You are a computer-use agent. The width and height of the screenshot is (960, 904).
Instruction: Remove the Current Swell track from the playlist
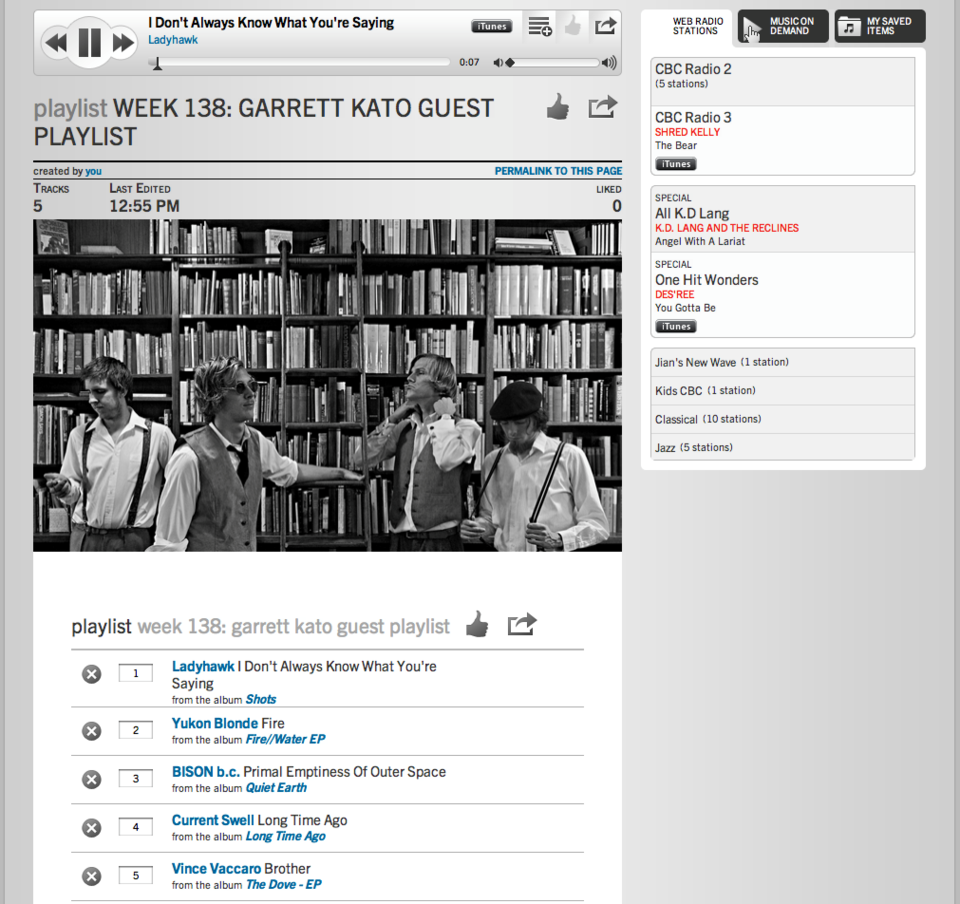click(92, 828)
